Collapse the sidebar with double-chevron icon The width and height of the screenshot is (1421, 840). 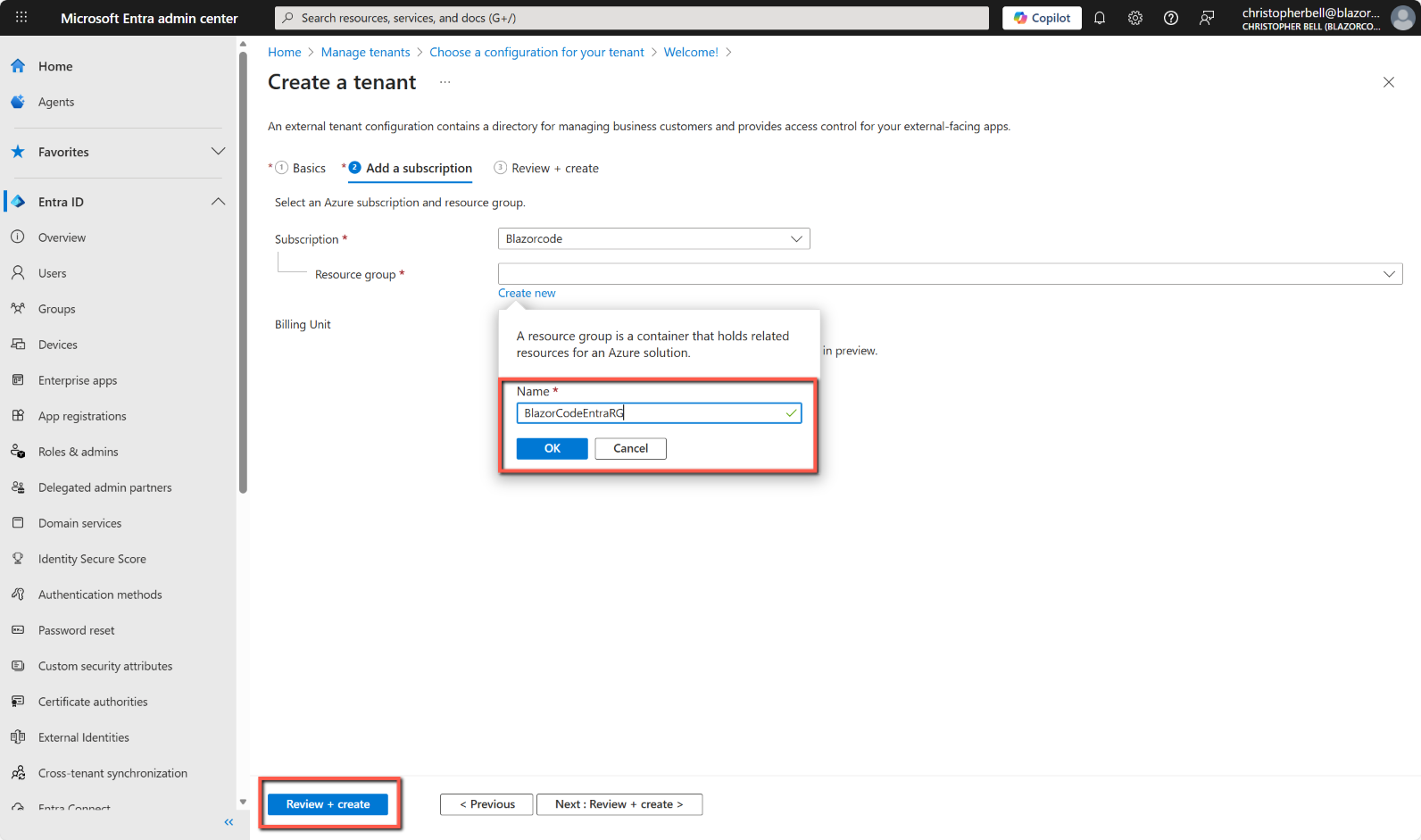click(229, 822)
